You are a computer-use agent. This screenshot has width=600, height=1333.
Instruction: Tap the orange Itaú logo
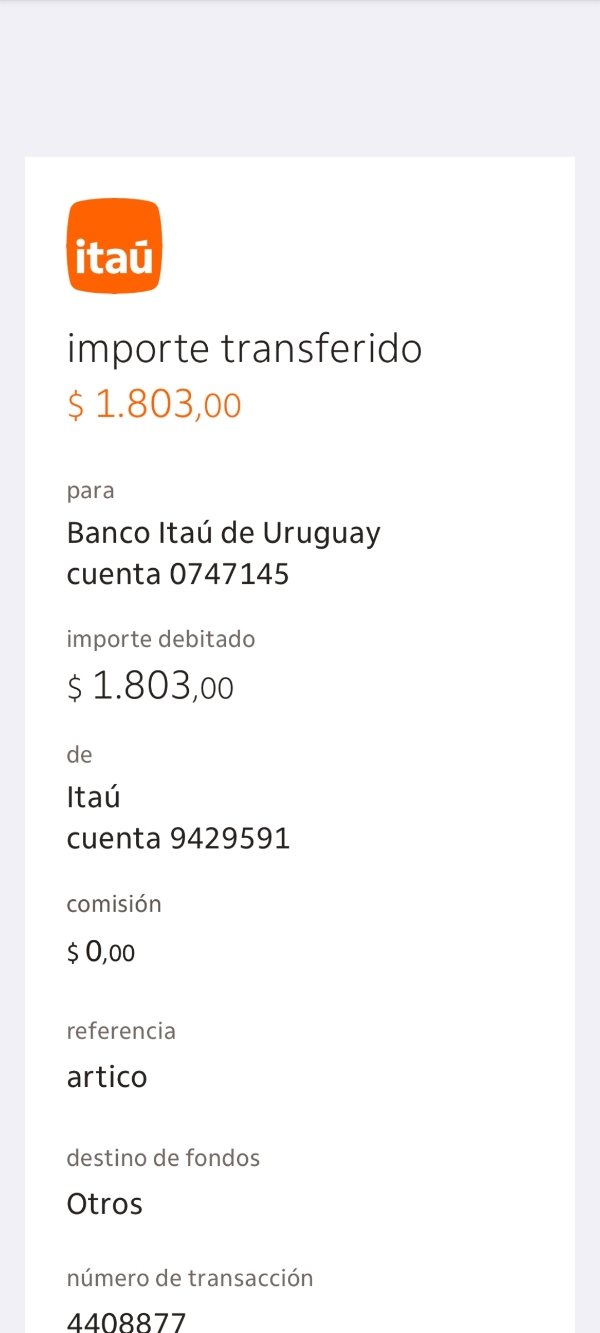click(x=114, y=246)
